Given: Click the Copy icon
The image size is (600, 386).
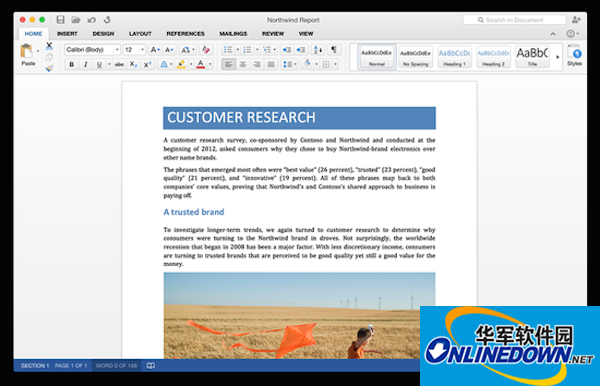Looking at the screenshot, I should click(49, 57).
